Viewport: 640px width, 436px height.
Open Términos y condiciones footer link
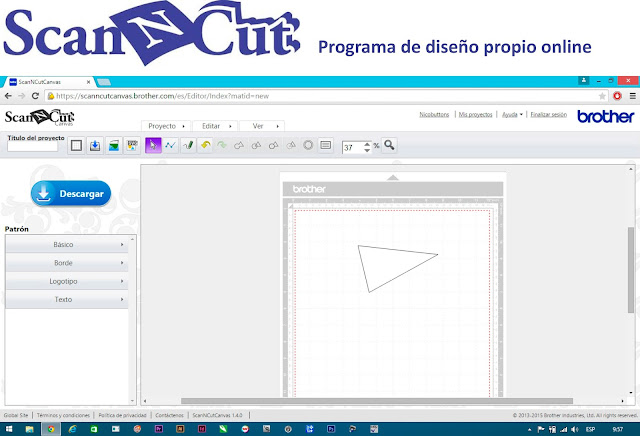pos(63,415)
